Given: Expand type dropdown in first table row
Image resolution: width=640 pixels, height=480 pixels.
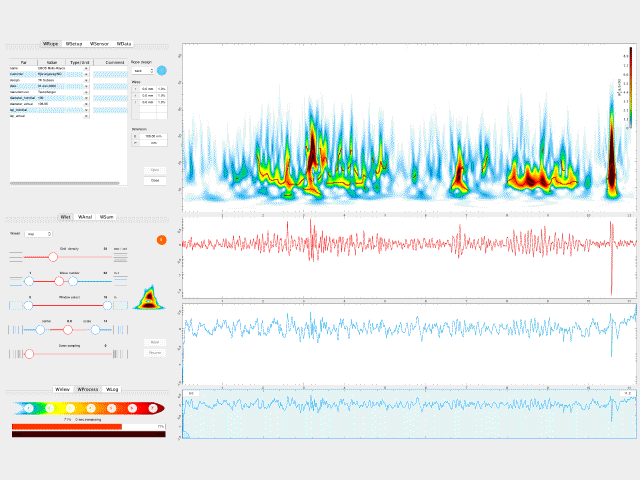Looking at the screenshot, I should pos(86,69).
